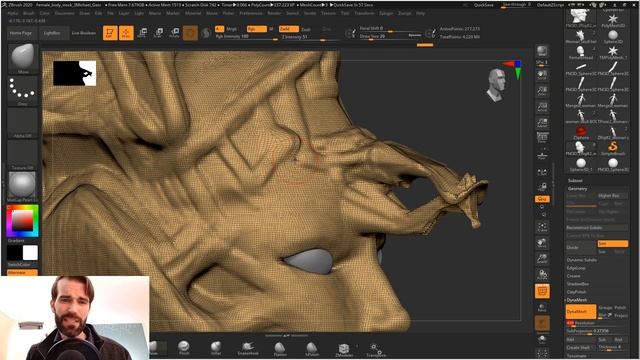Toggle the Mrgb channel button
The width and height of the screenshot is (640, 360).
coord(231,29)
